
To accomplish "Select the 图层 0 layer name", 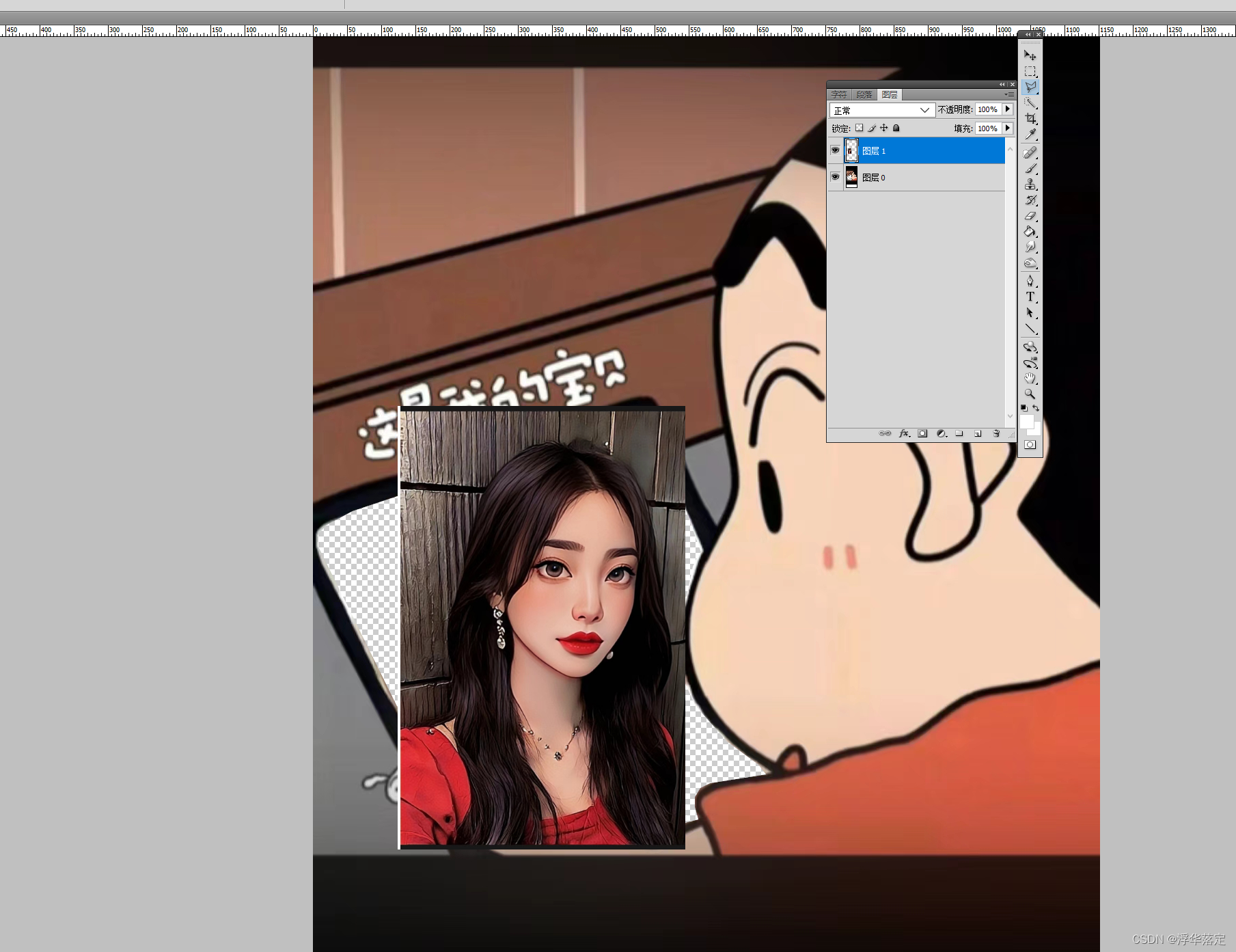I will (874, 178).
